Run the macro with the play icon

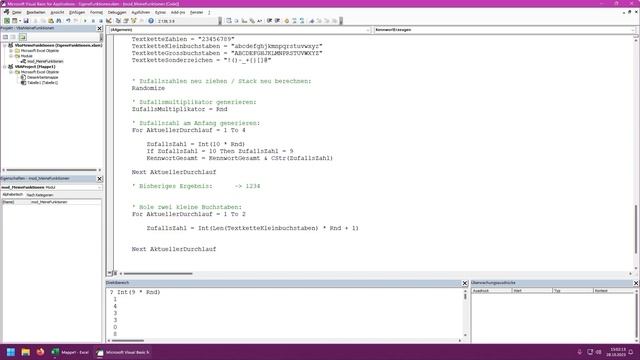[x=85, y=21]
